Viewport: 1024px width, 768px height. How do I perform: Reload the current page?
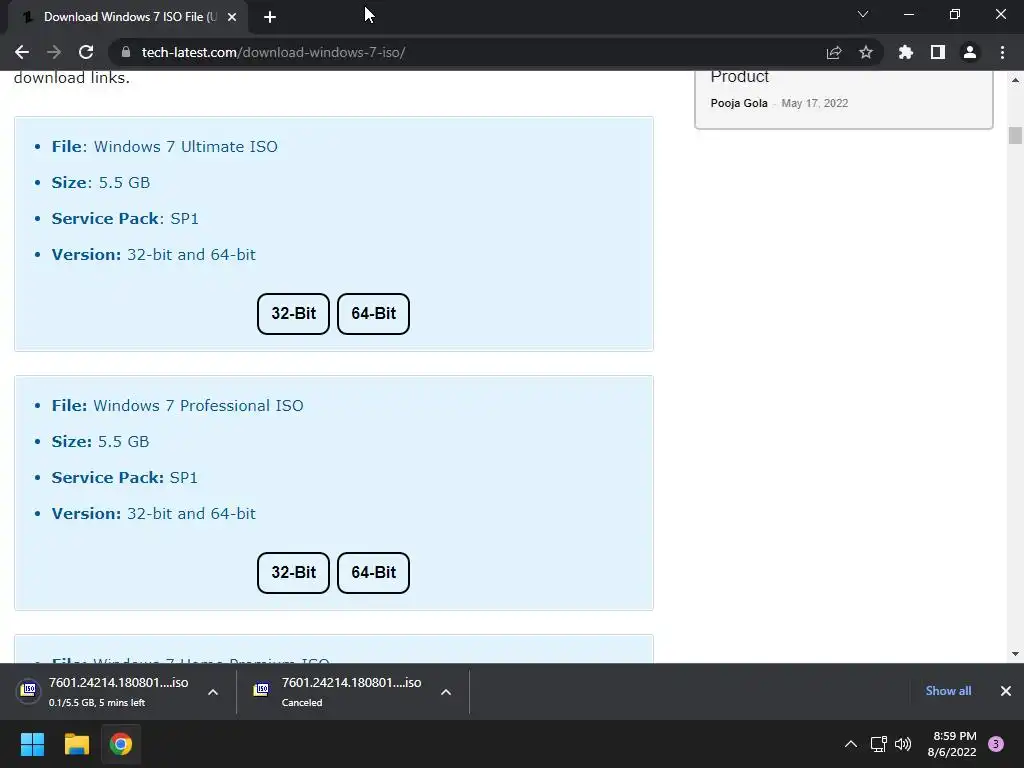pyautogui.click(x=86, y=52)
